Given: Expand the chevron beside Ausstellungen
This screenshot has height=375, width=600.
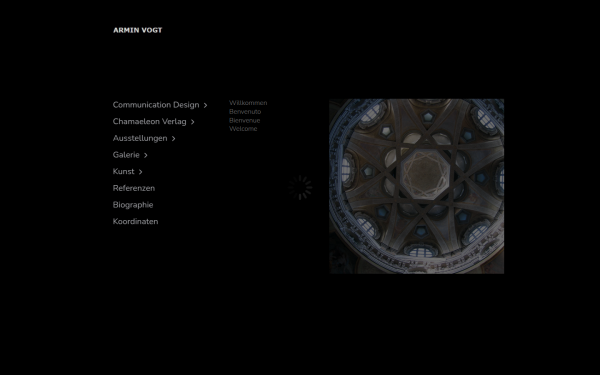Looking at the screenshot, I should (x=173, y=139).
